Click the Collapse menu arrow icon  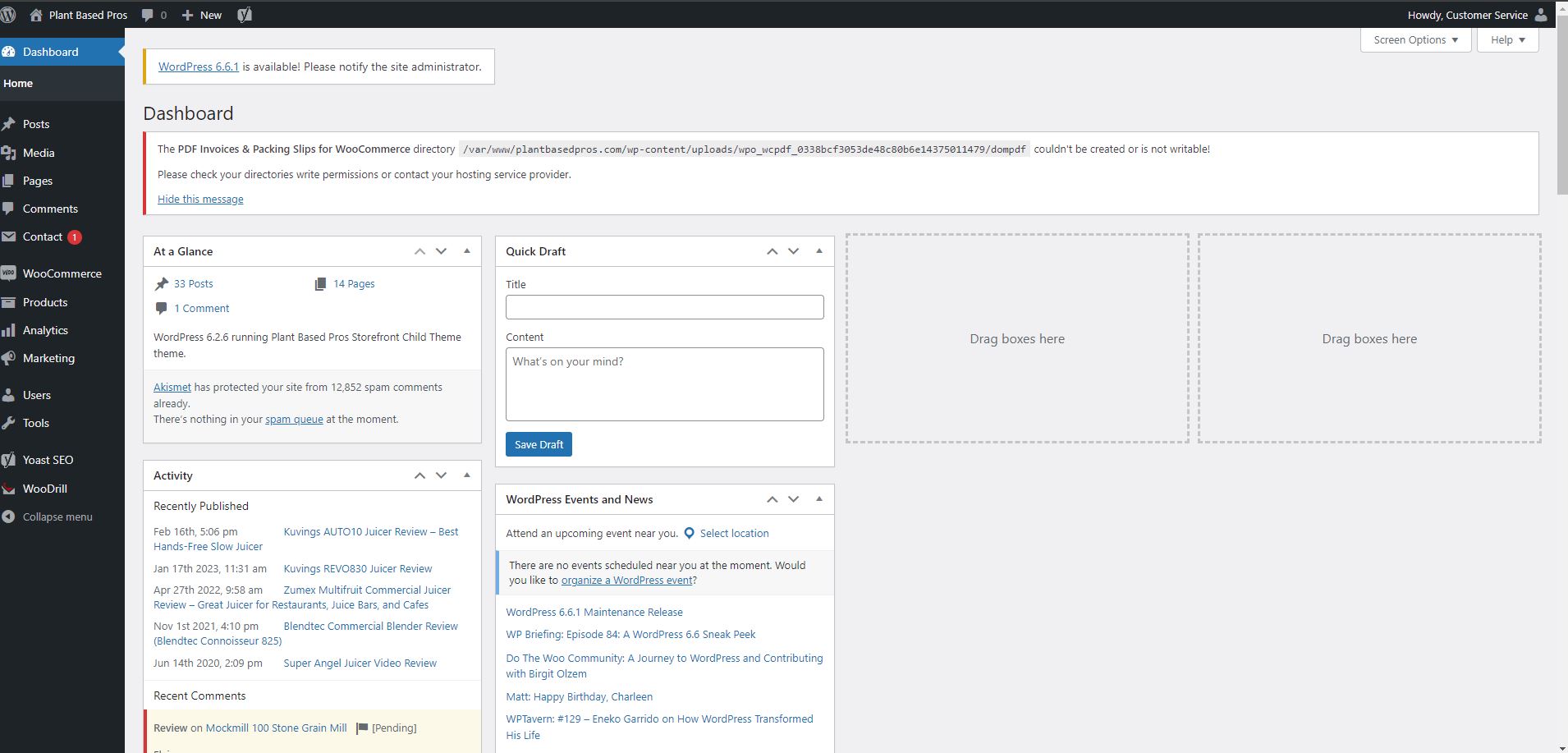pyautogui.click(x=9, y=517)
